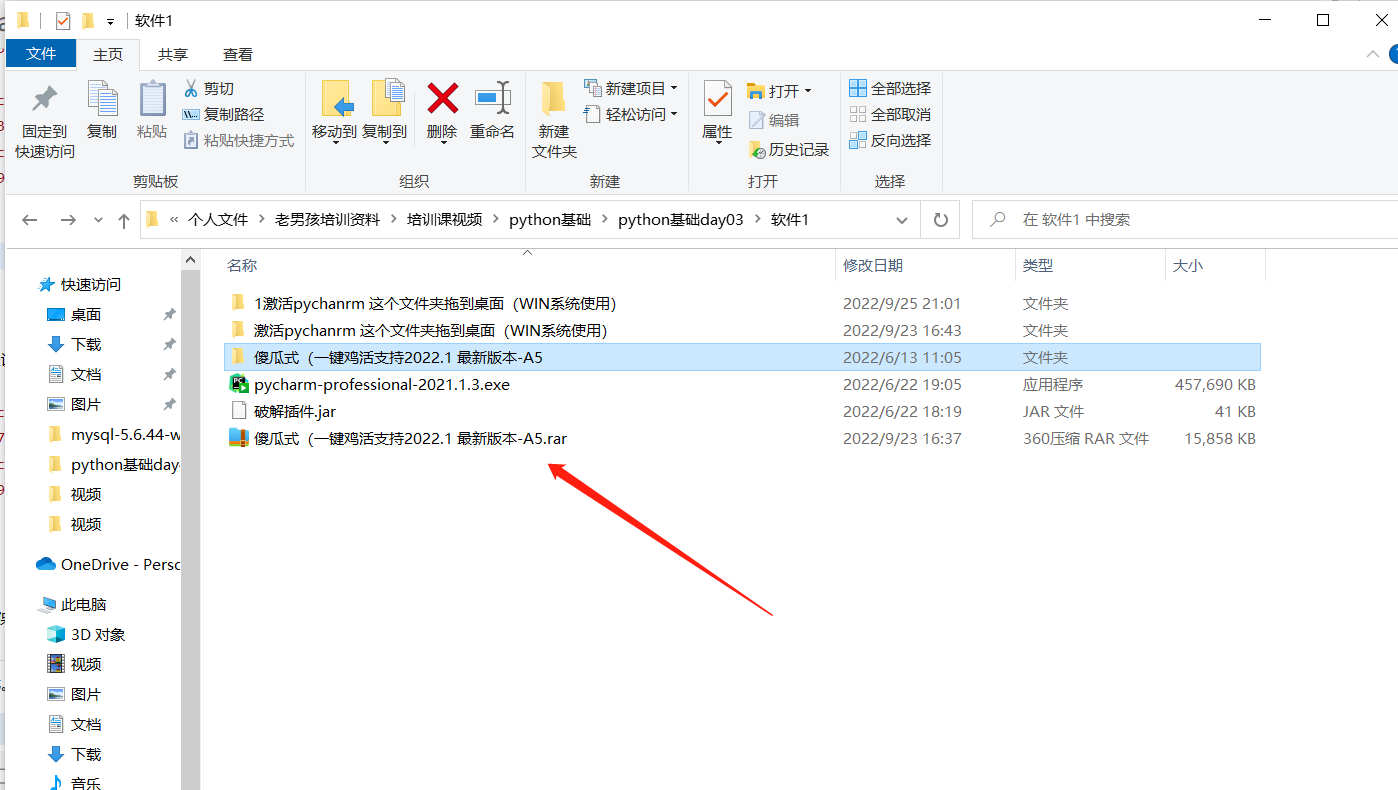1398x790 pixels.
Task: Open the 移动到 move-to button
Action: point(334,113)
